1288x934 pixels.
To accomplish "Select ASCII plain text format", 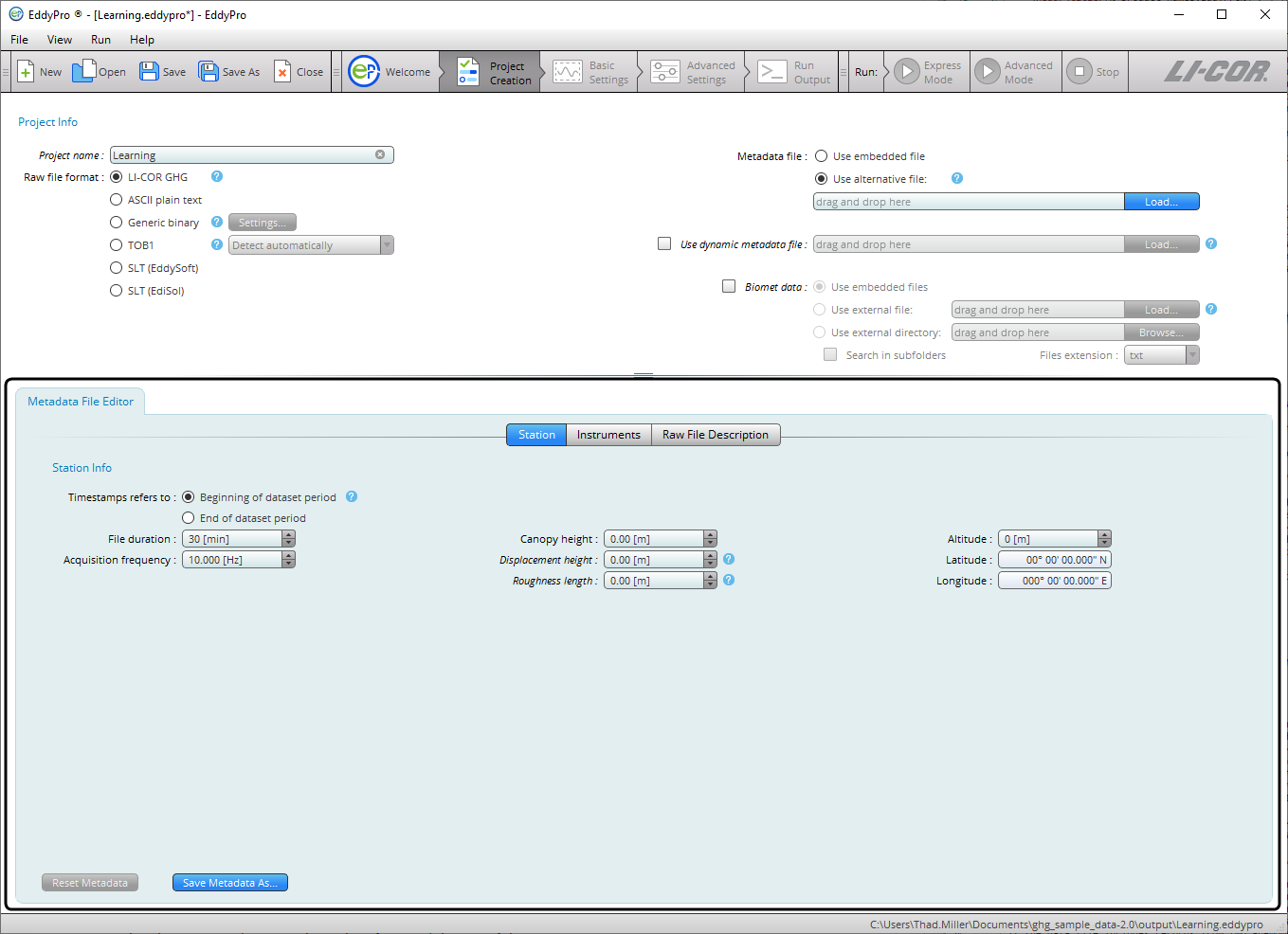I will pos(117,200).
